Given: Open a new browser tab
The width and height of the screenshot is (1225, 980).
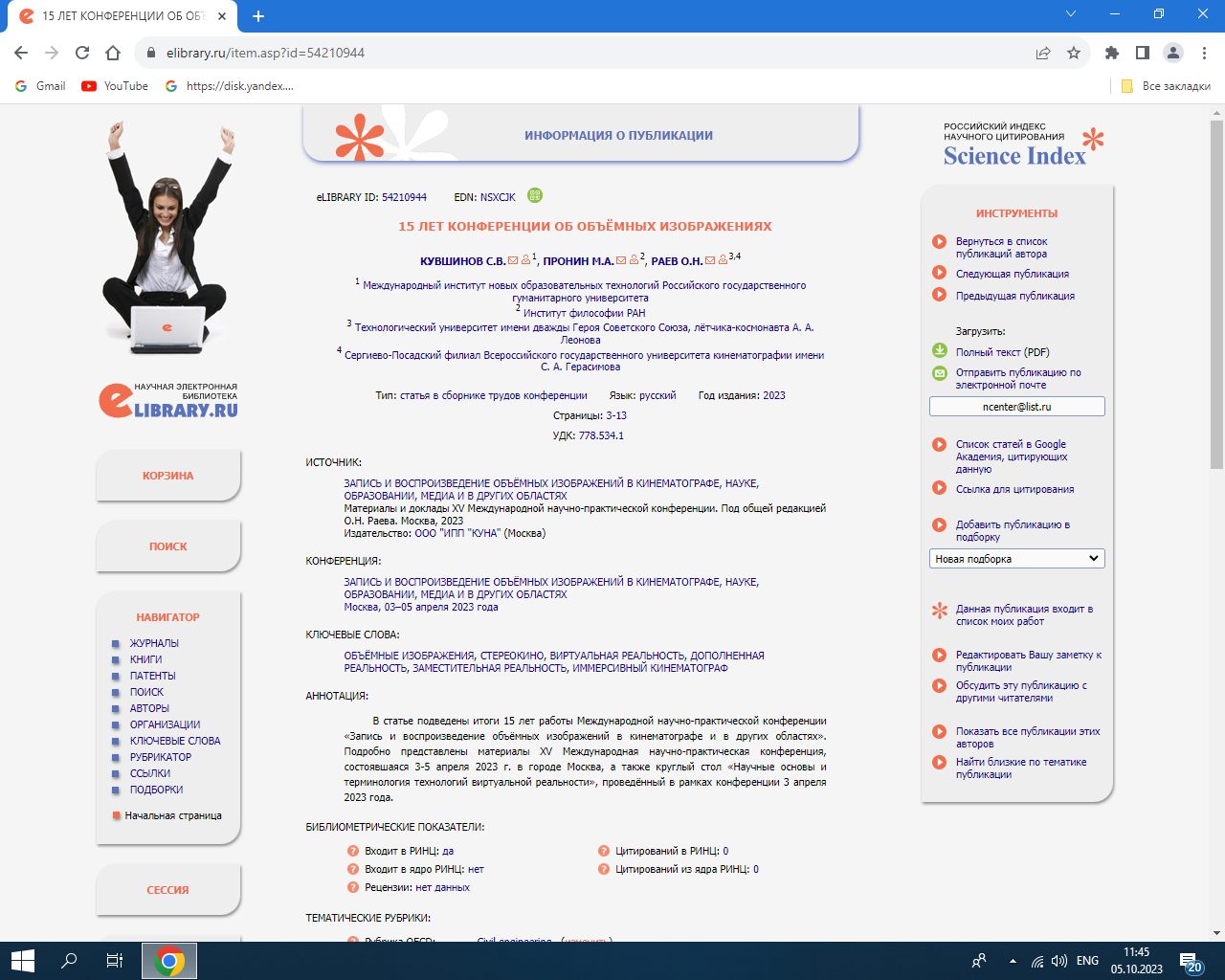Looking at the screenshot, I should pos(258,16).
